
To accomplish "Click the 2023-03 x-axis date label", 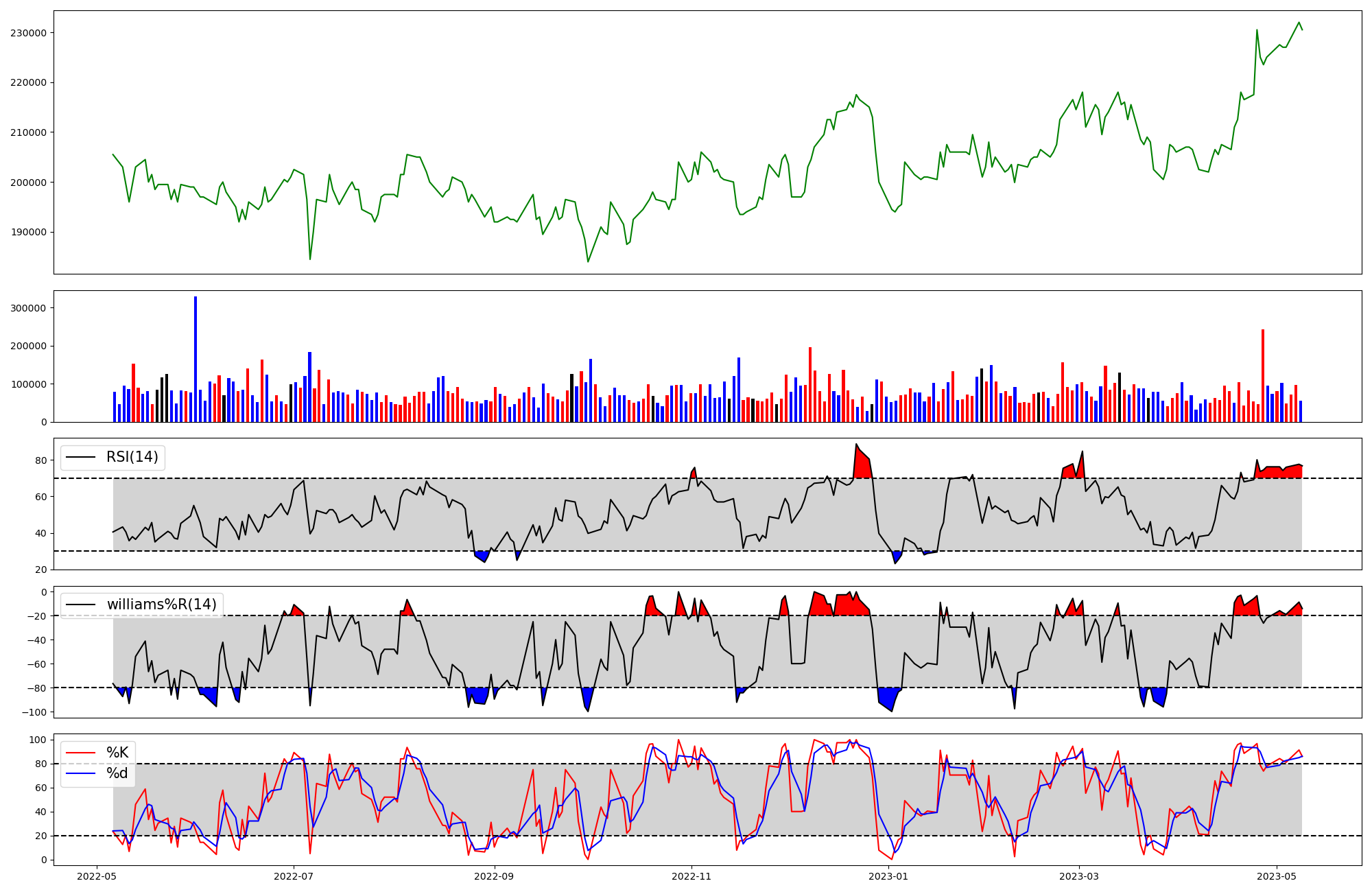I will [x=1079, y=876].
